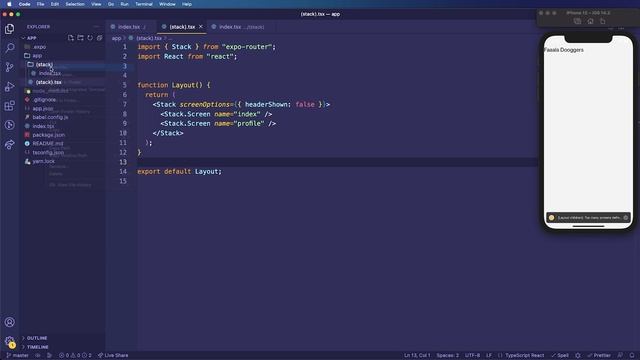This screenshot has height=360, width=640.
Task: Open the View menu
Action: [96, 4]
